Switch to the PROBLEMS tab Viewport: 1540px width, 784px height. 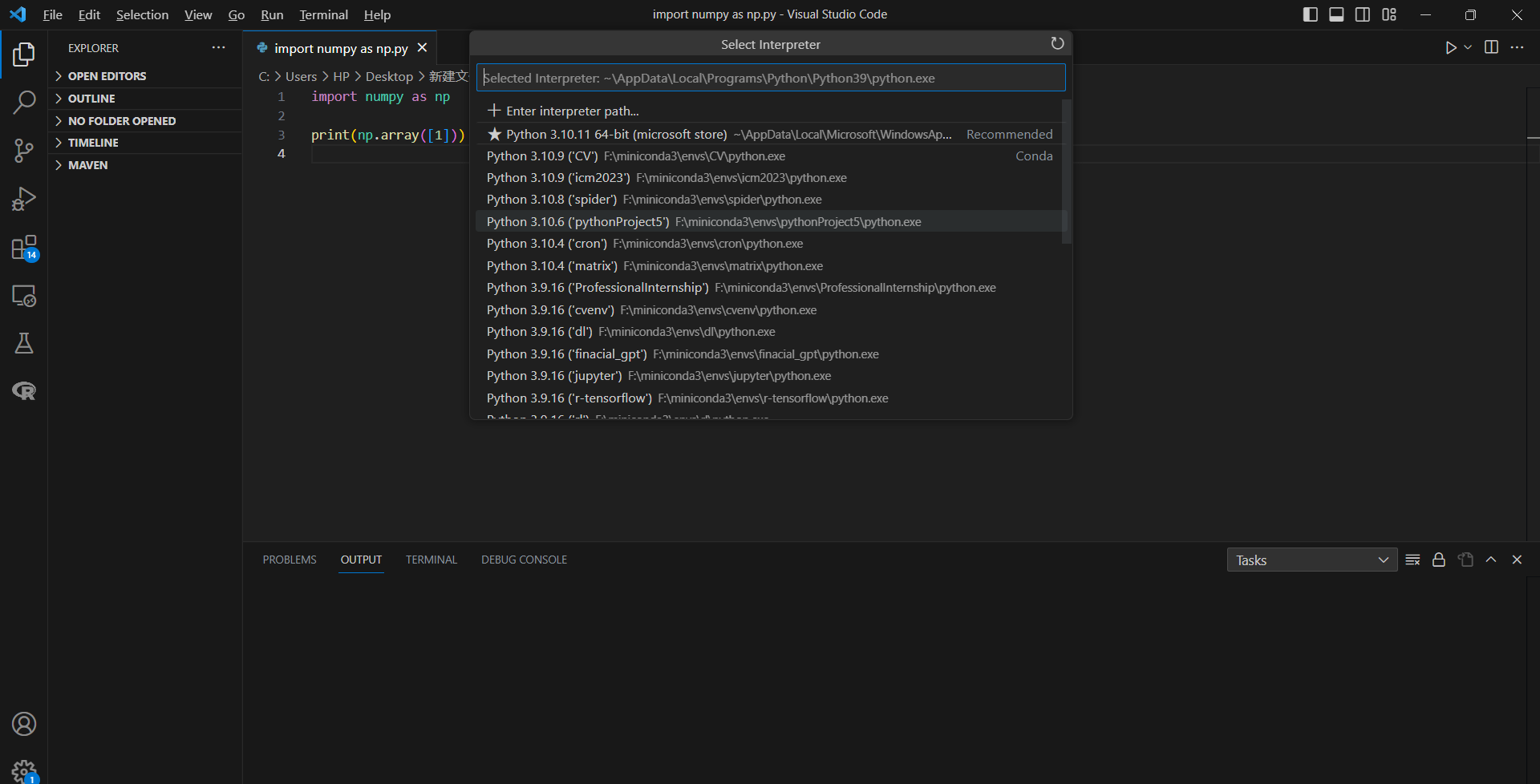(x=290, y=560)
